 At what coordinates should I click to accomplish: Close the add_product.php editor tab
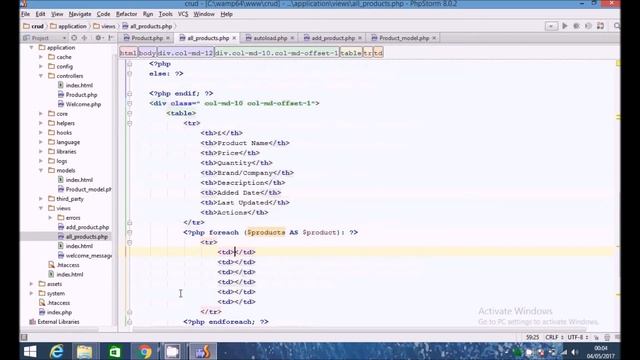[360, 38]
